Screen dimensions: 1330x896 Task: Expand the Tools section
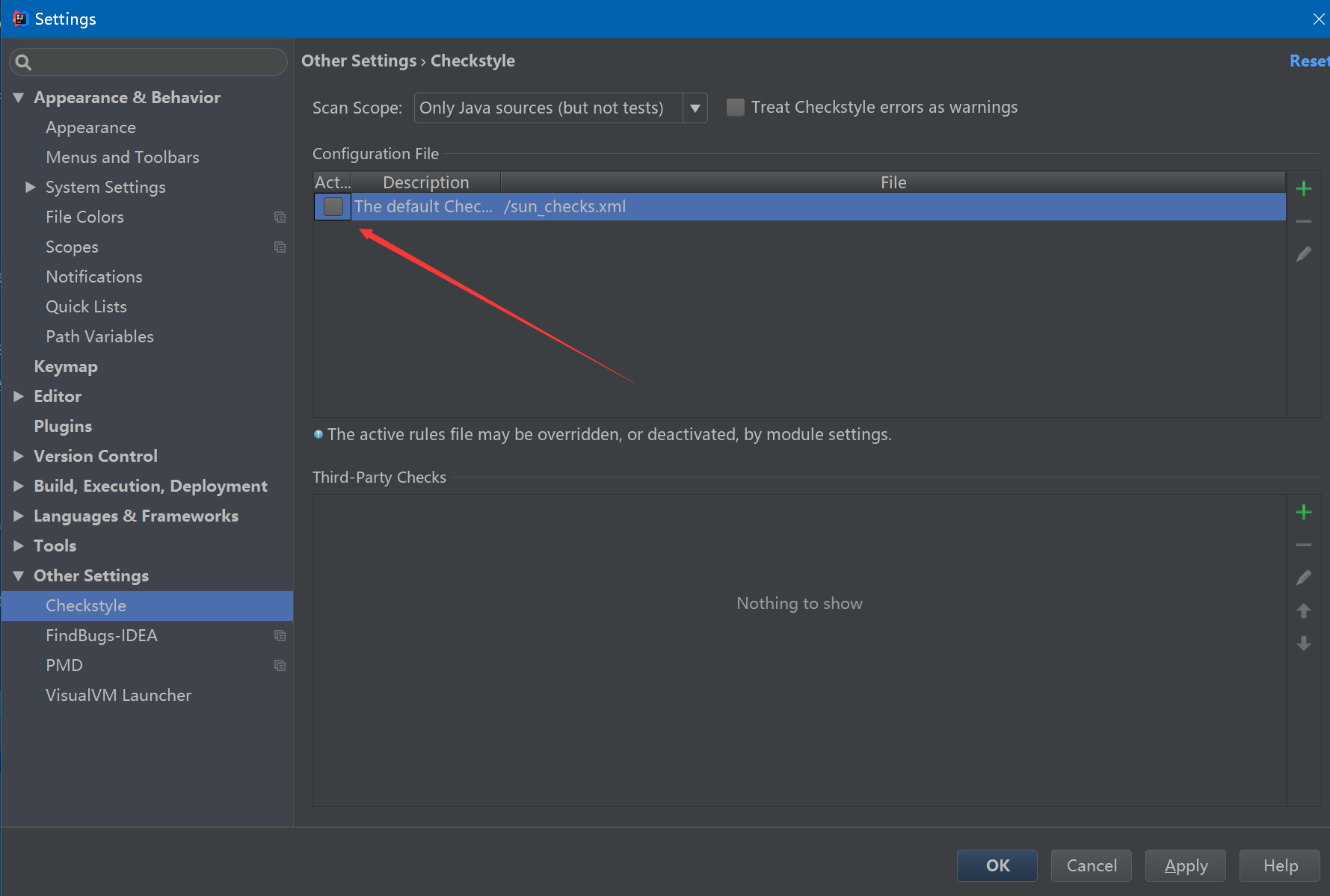(19, 546)
